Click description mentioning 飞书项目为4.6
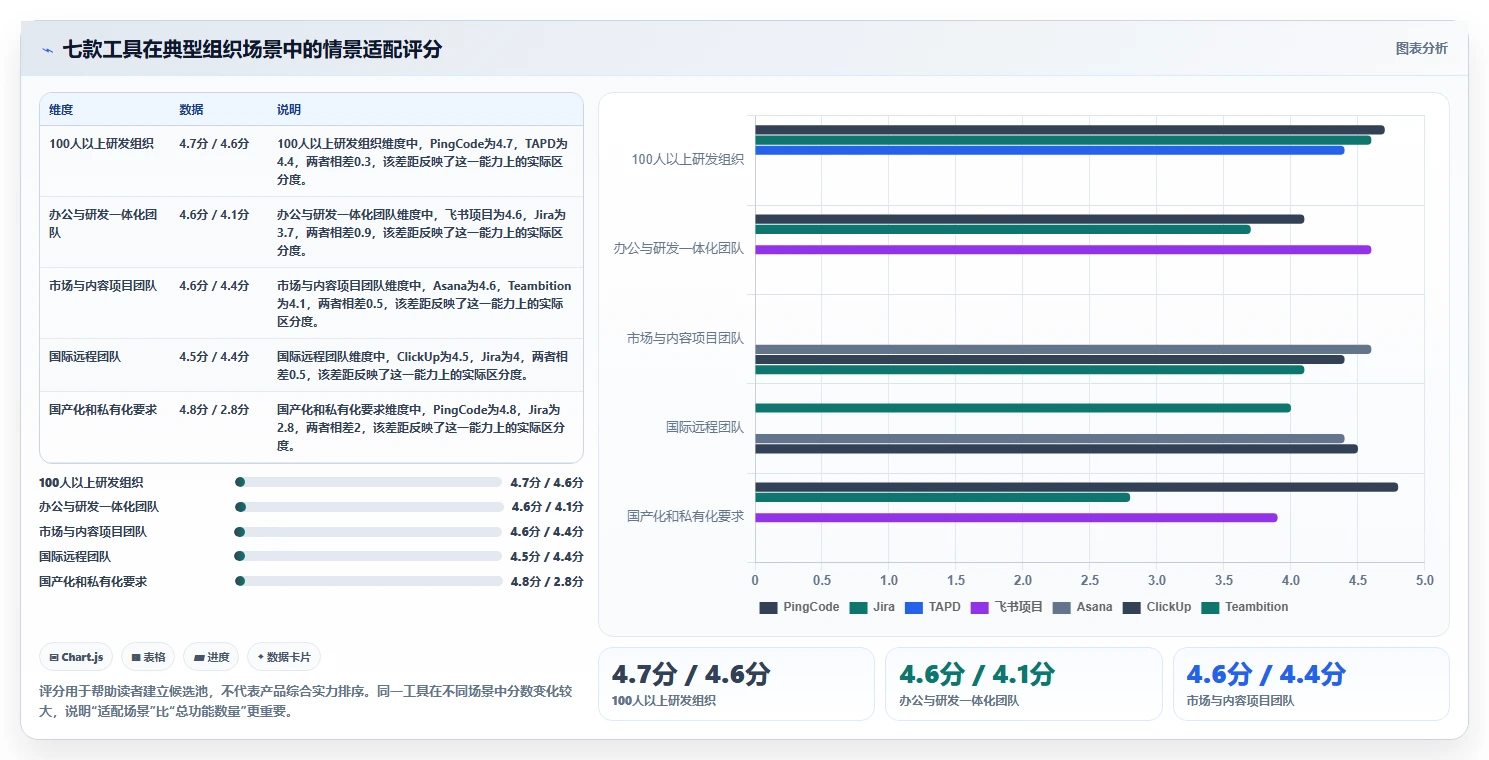 (422, 233)
